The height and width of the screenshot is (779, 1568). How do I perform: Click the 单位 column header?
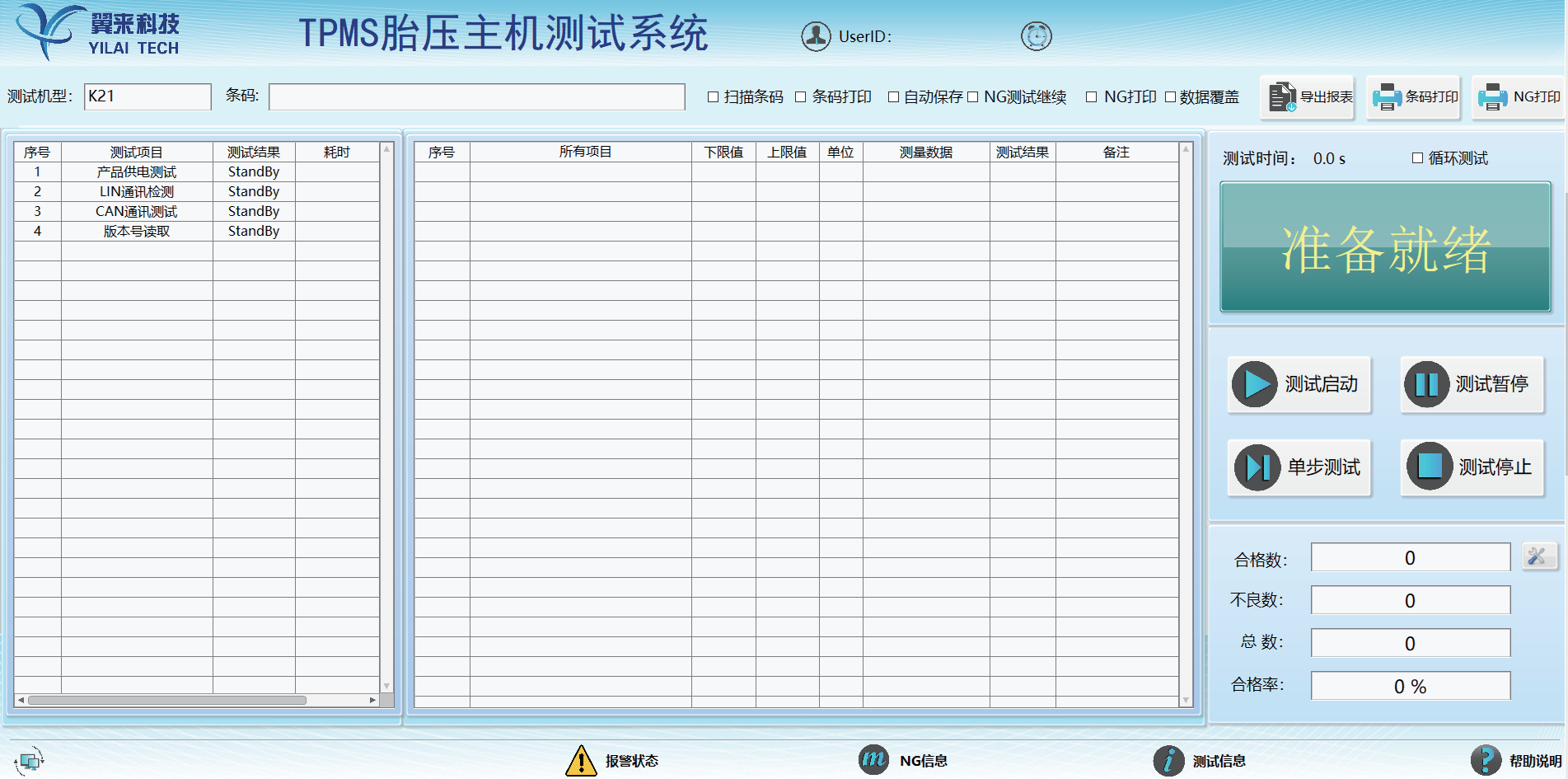click(x=840, y=152)
